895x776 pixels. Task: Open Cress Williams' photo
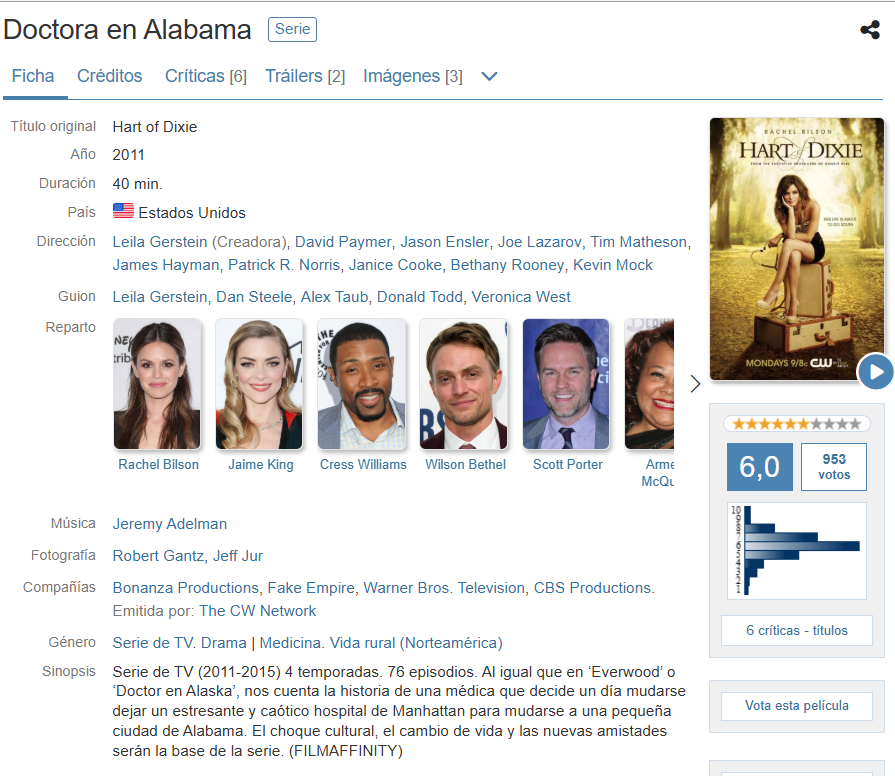pos(362,384)
